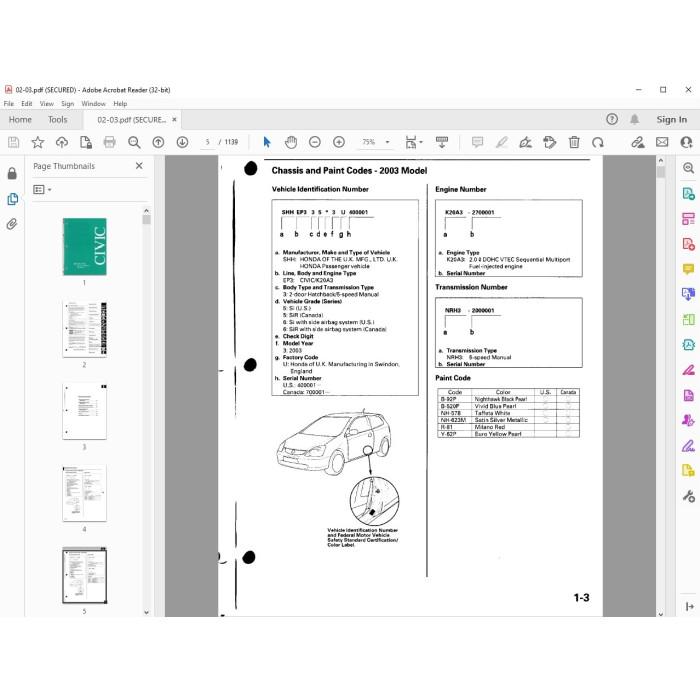Select the arrow Selection tool

267,142
